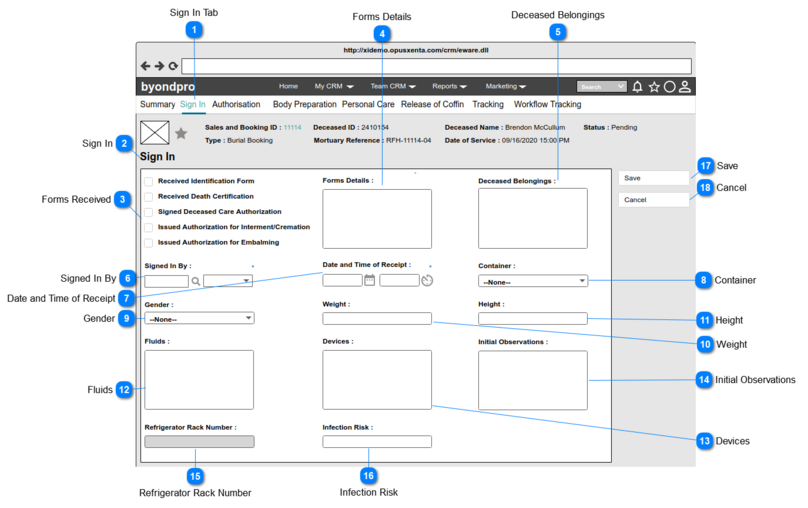Select the Sign In tab
Screen dimensions: 808x508
193,105
